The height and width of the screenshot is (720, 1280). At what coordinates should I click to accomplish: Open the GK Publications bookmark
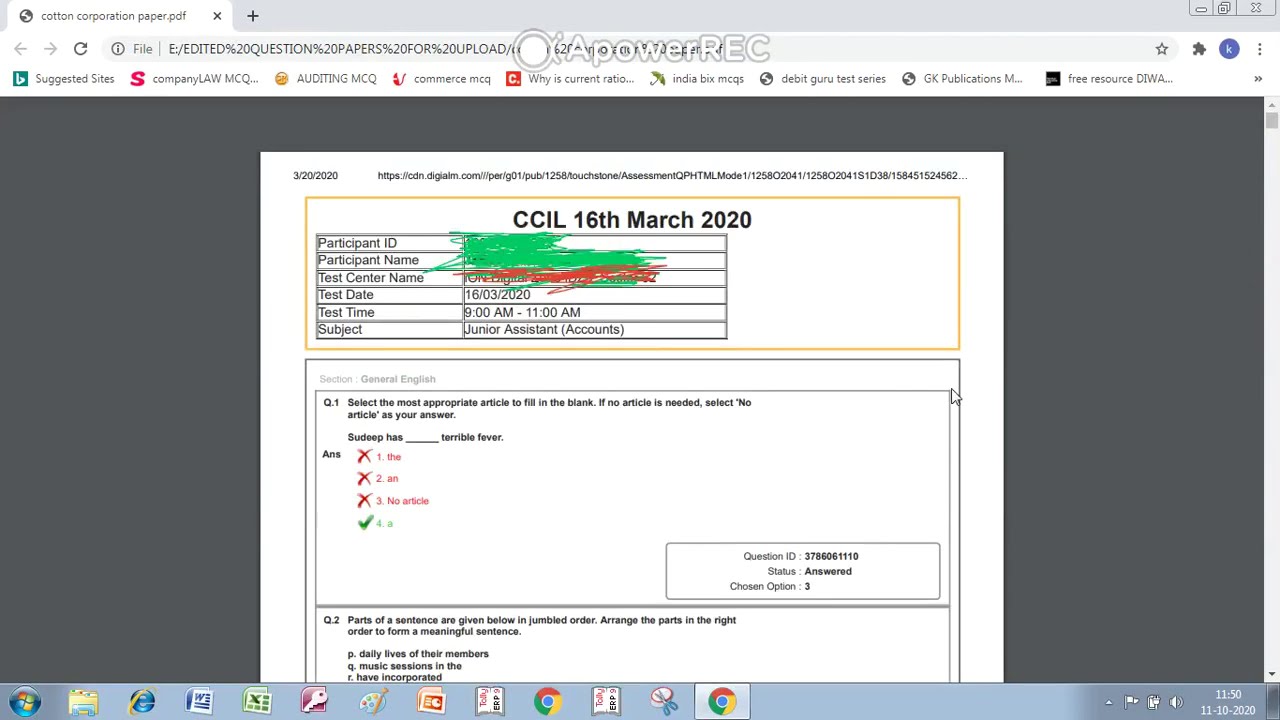click(962, 78)
